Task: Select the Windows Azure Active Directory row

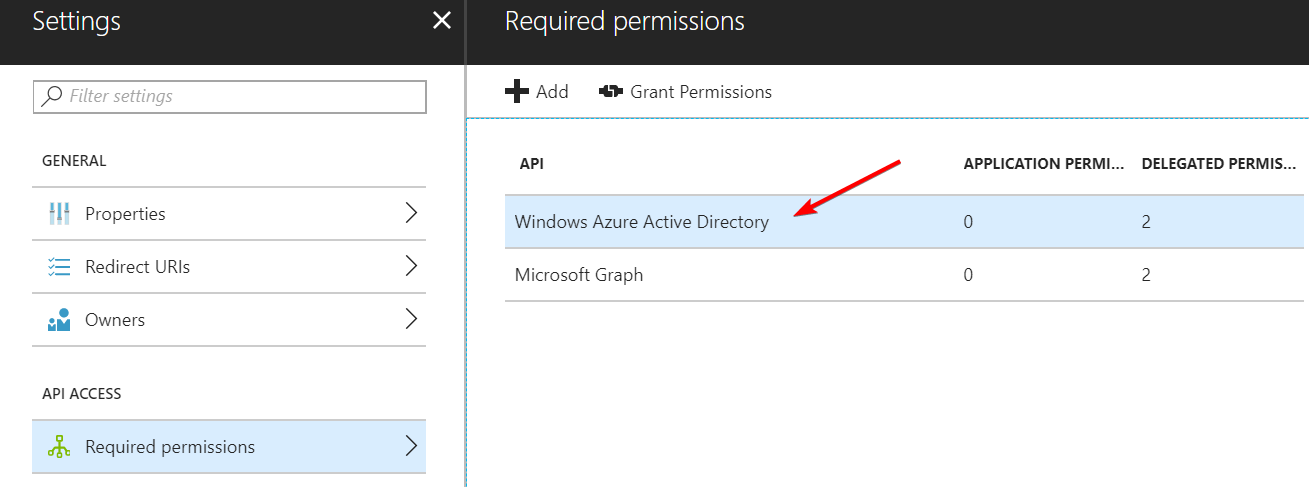Action: point(905,222)
